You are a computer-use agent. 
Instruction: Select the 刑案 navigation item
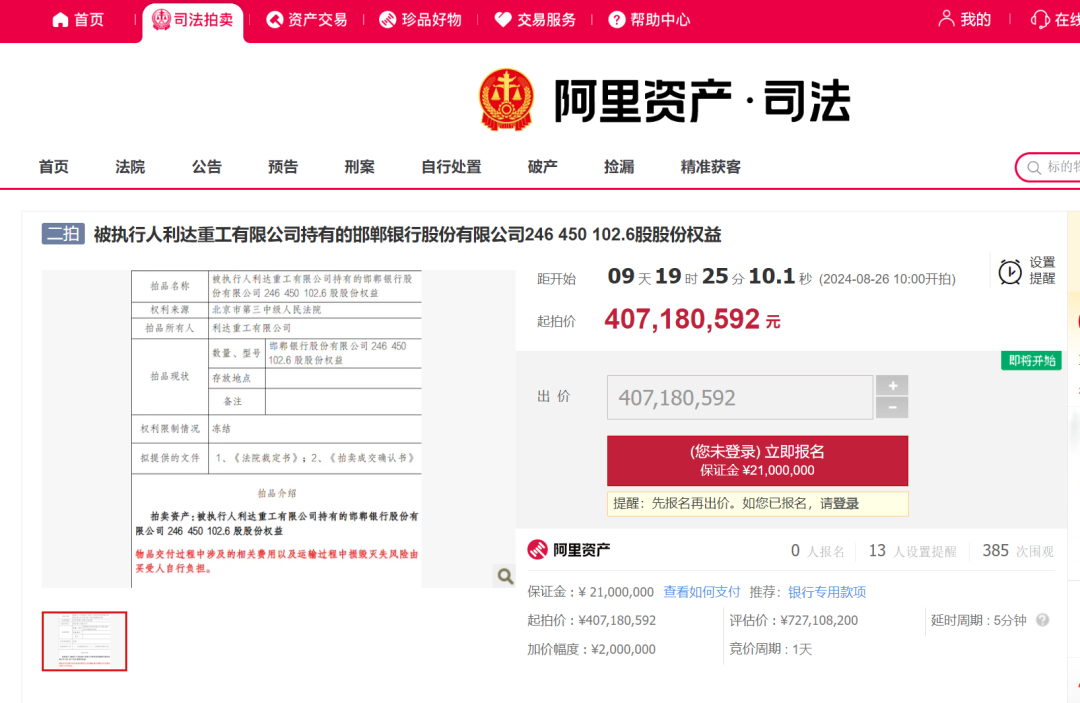coord(360,167)
